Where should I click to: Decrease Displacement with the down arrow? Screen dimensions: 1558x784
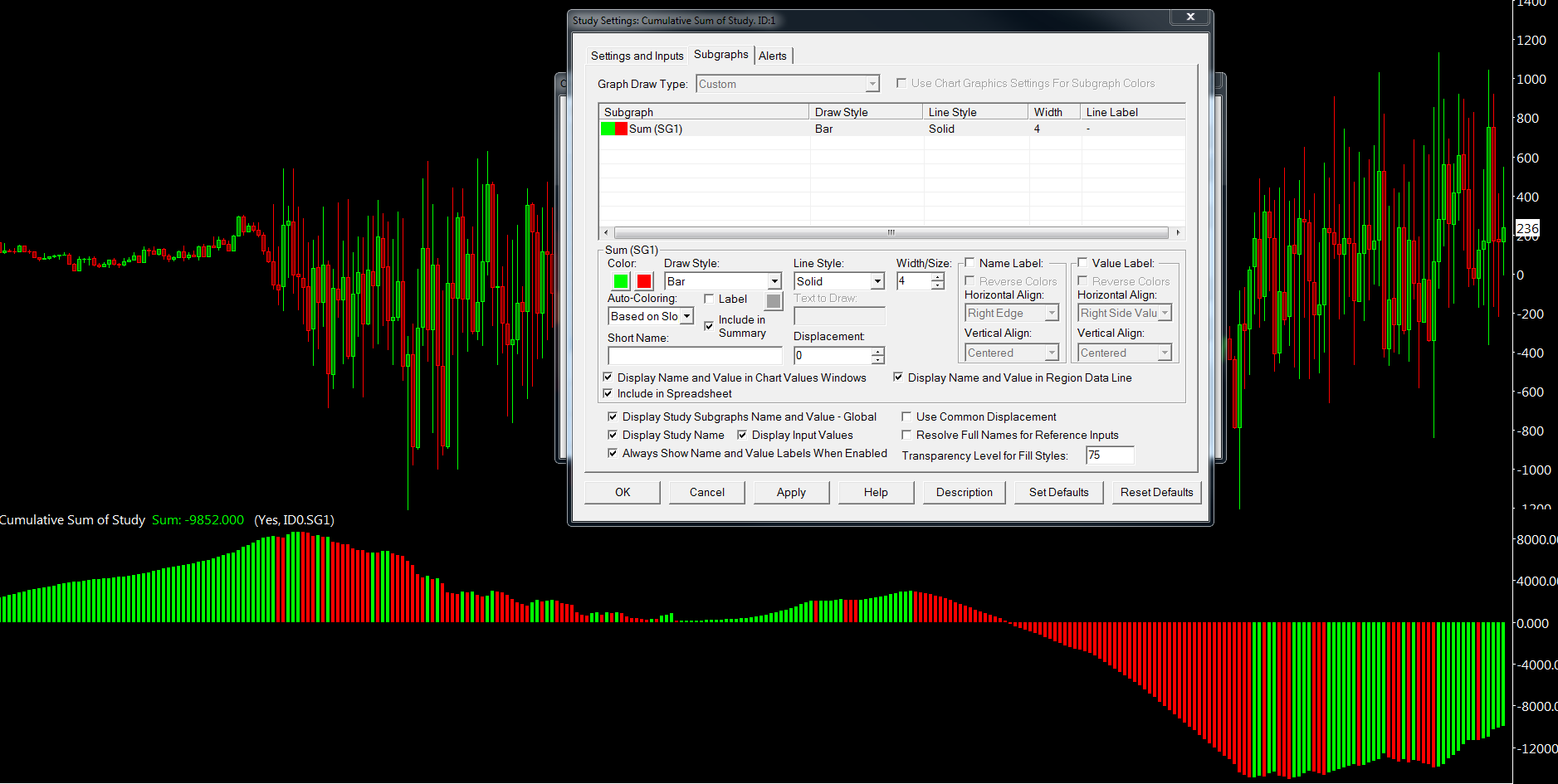coord(877,360)
